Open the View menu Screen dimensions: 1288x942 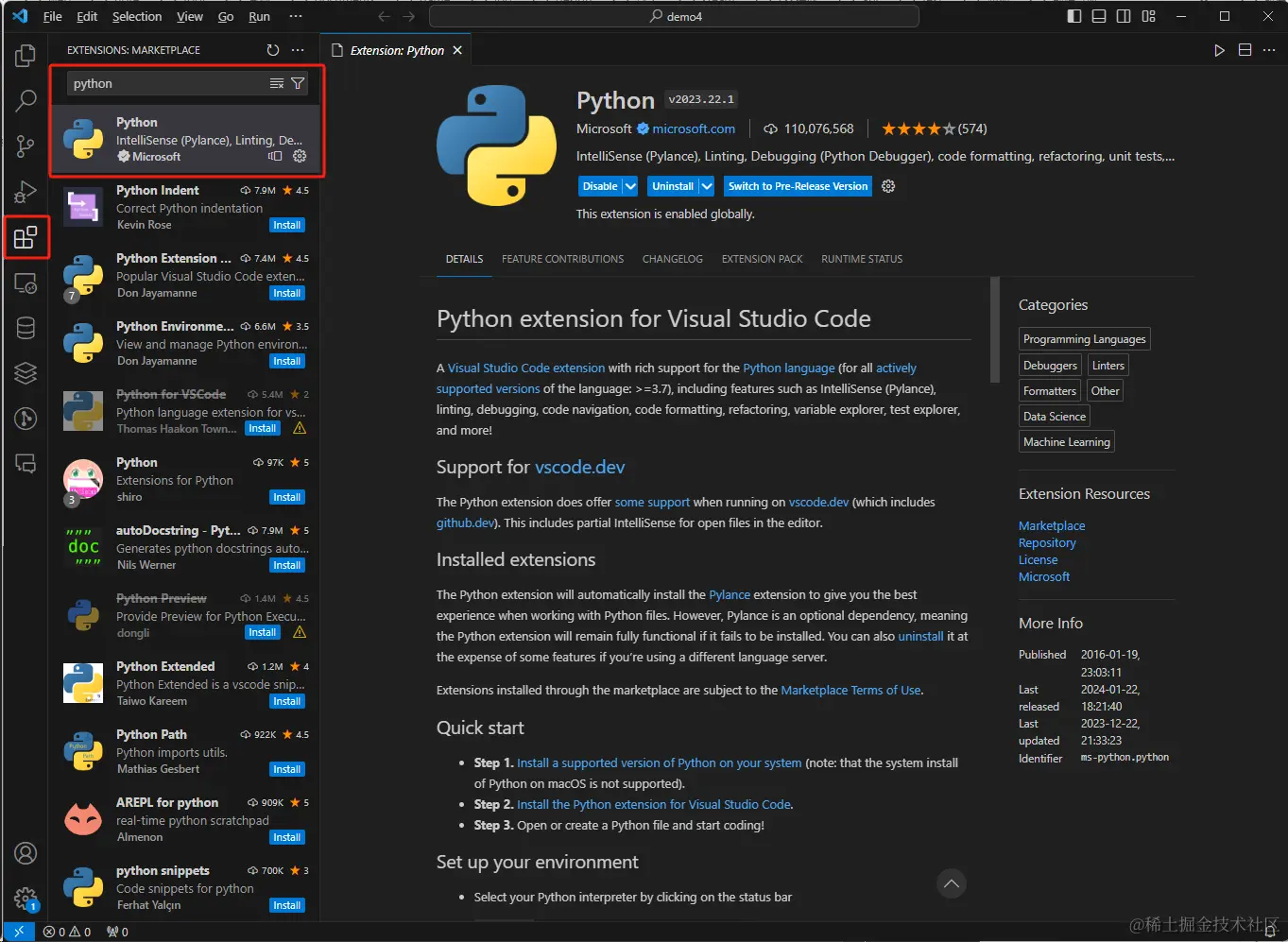point(190,16)
